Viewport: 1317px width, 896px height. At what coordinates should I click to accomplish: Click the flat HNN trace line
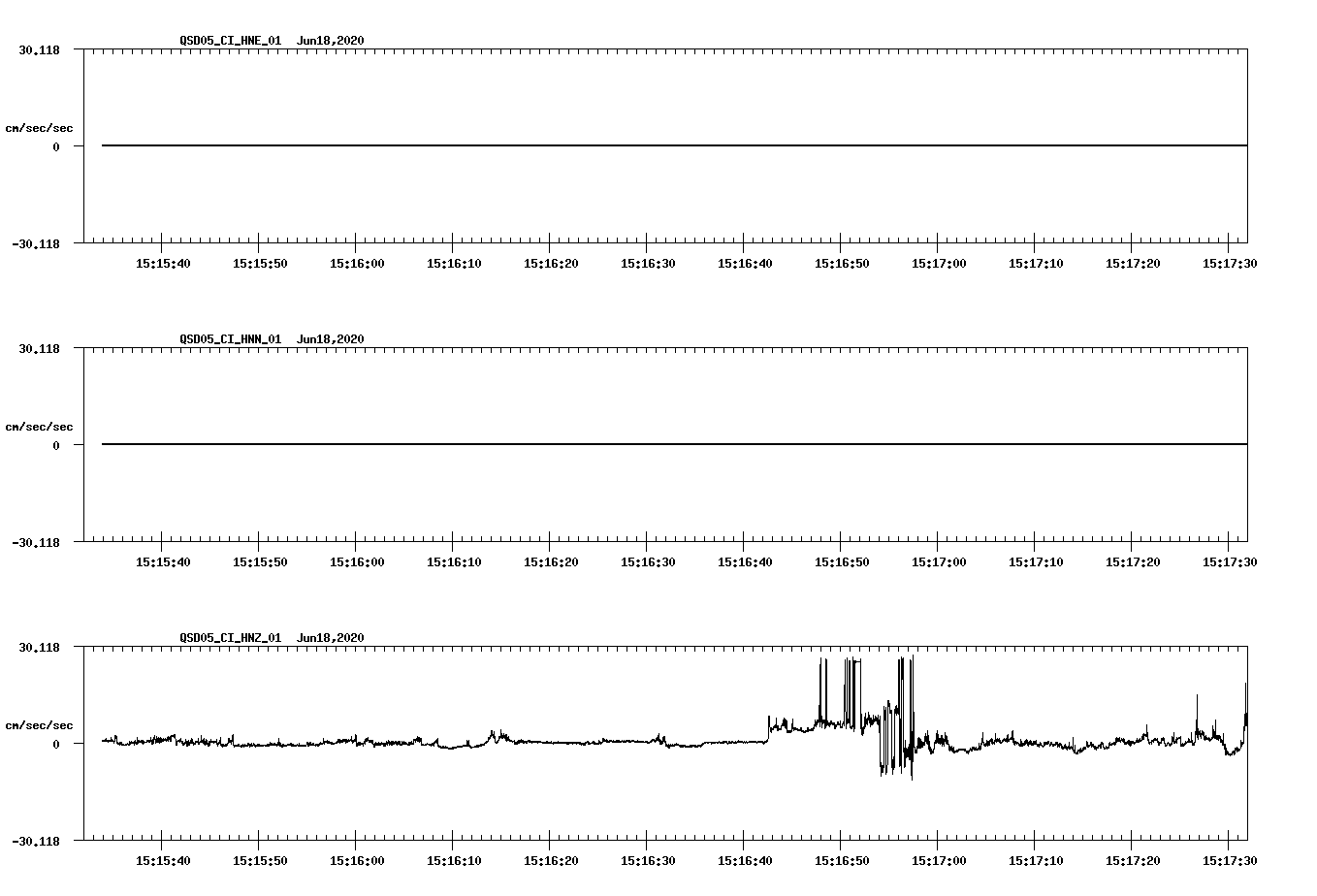point(674,444)
